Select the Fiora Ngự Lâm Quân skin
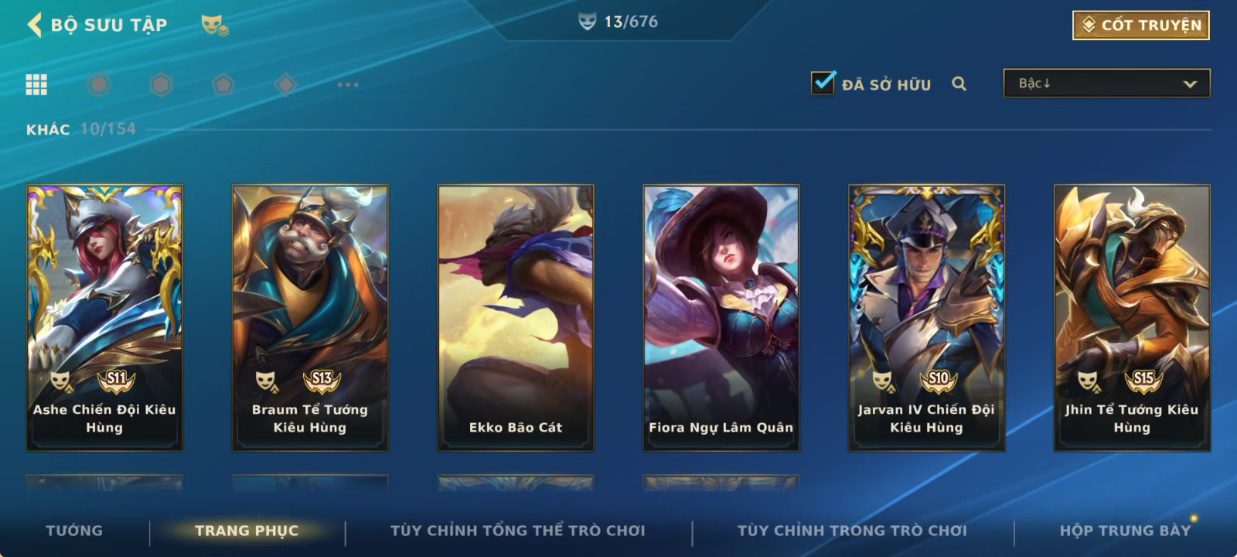 pos(721,318)
